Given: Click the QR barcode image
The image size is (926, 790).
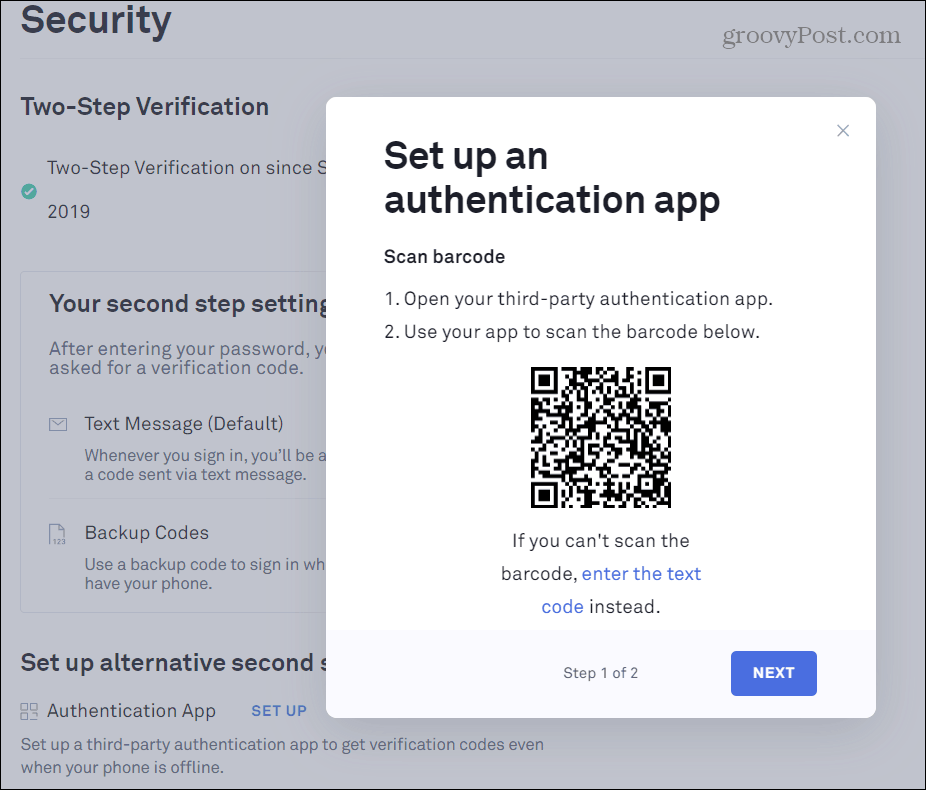Looking at the screenshot, I should pyautogui.click(x=601, y=437).
